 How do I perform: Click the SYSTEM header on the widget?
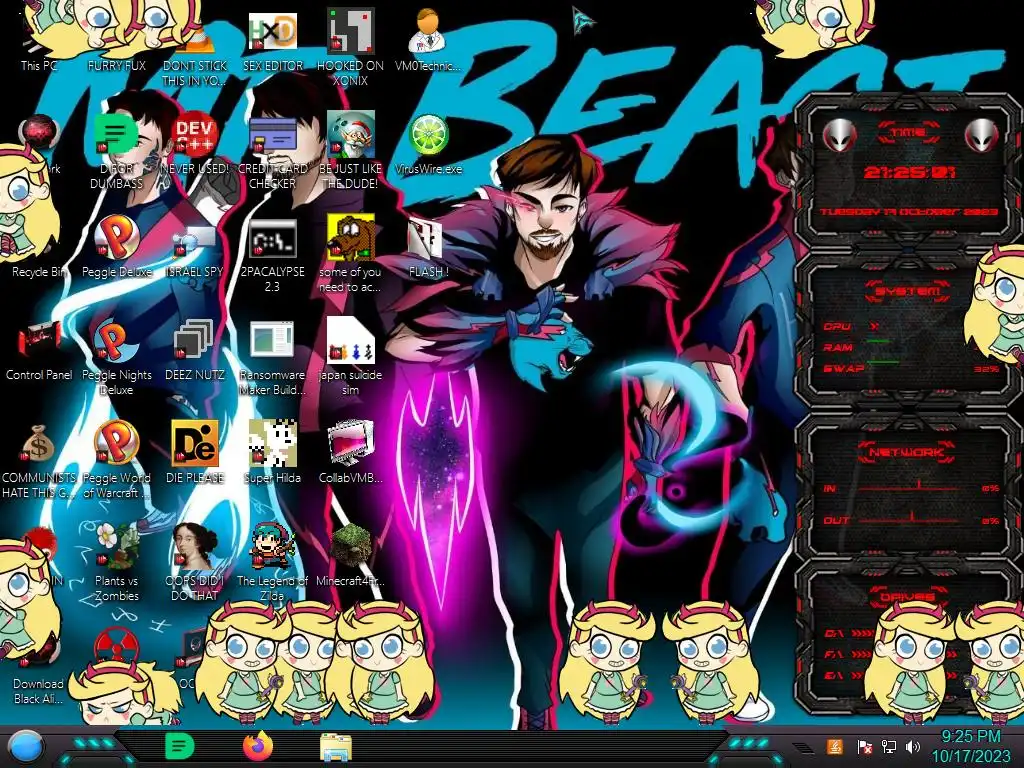pyautogui.click(x=908, y=291)
